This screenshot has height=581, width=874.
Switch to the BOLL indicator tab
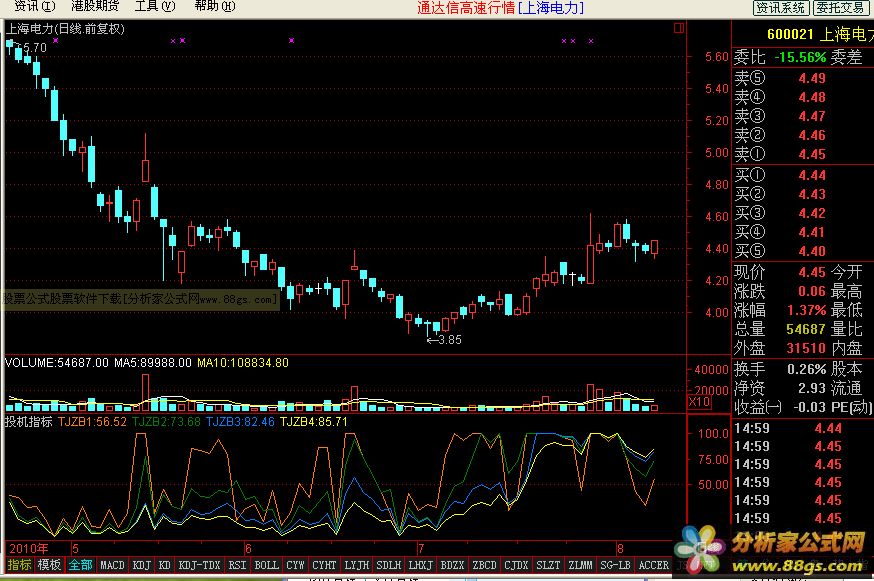click(x=266, y=565)
